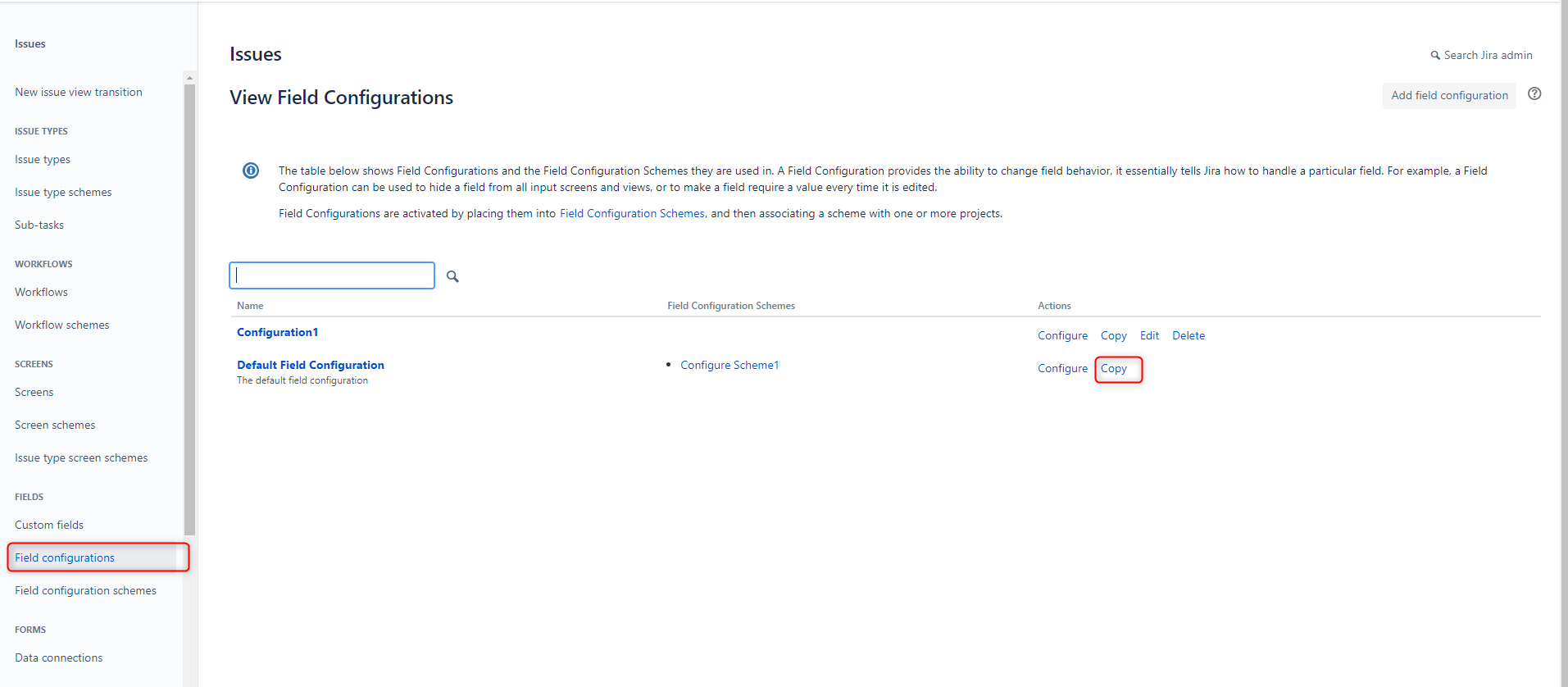This screenshot has width=1568, height=687.
Task: Navigate to Data connections in sidebar
Action: coord(59,657)
